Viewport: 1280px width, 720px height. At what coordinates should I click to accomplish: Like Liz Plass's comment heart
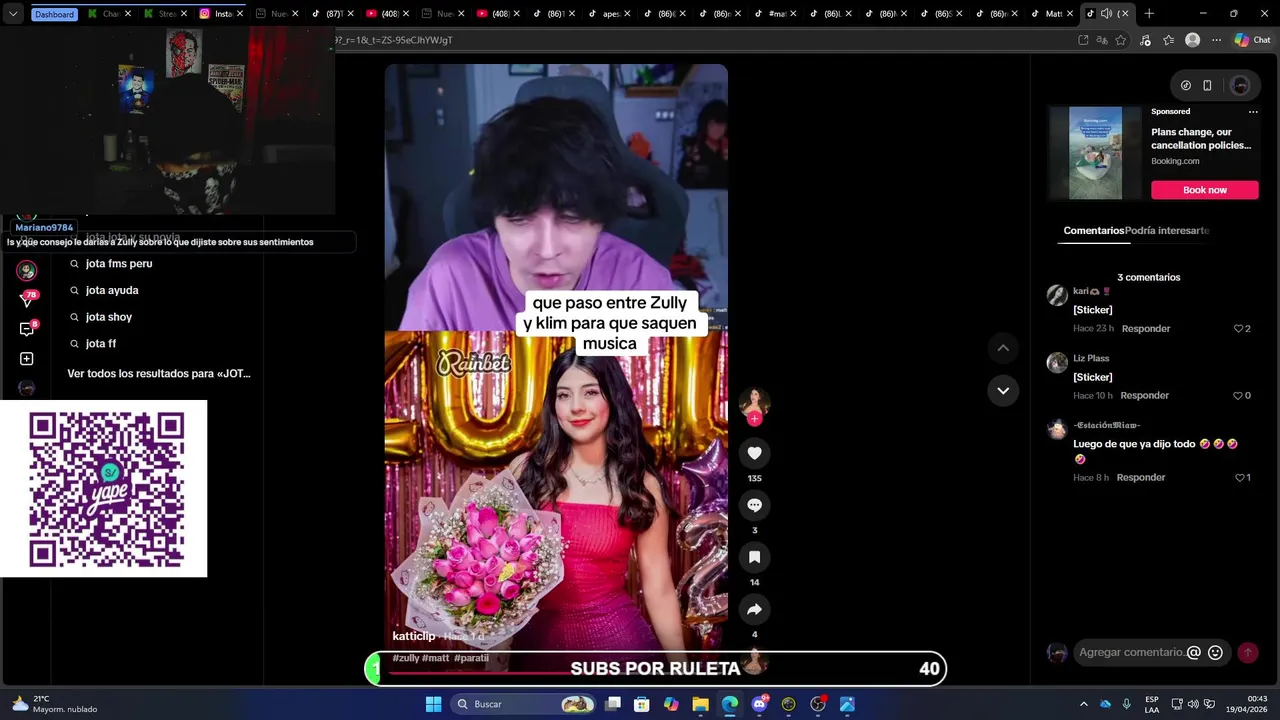1238,396
